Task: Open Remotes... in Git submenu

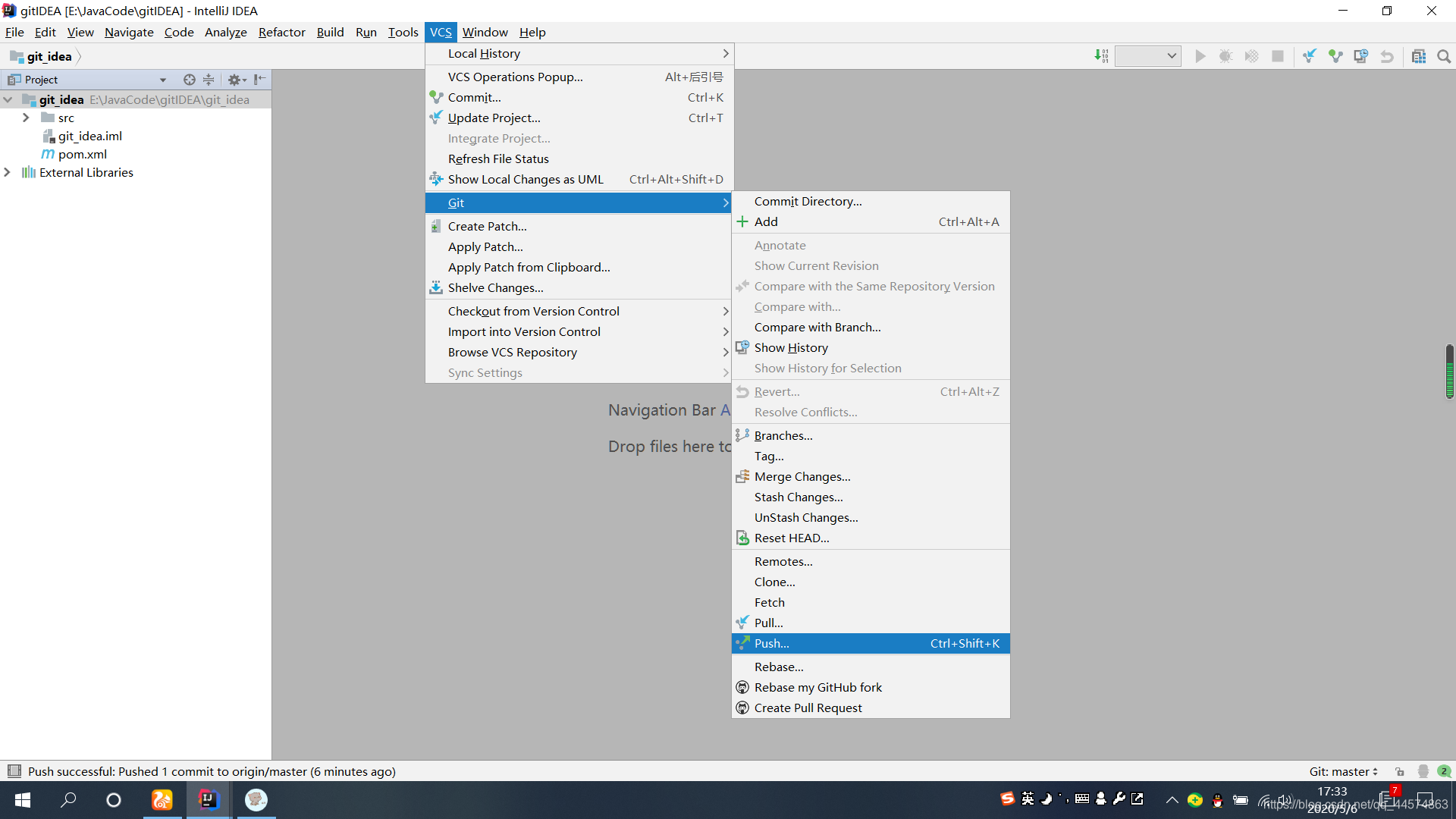Action: [871, 561]
